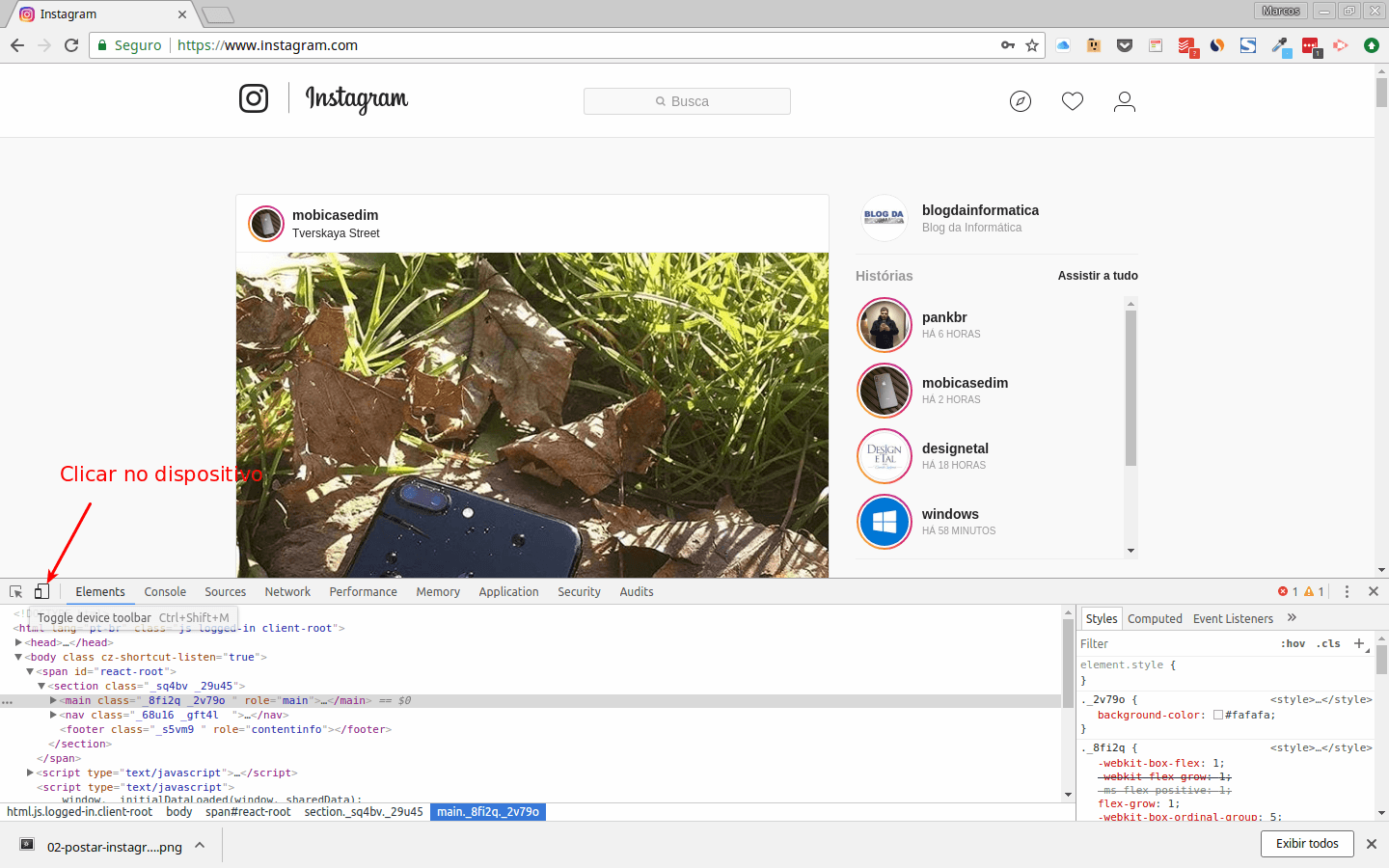Open pankbr story avatar
The height and width of the screenshot is (868, 1389).
click(885, 325)
